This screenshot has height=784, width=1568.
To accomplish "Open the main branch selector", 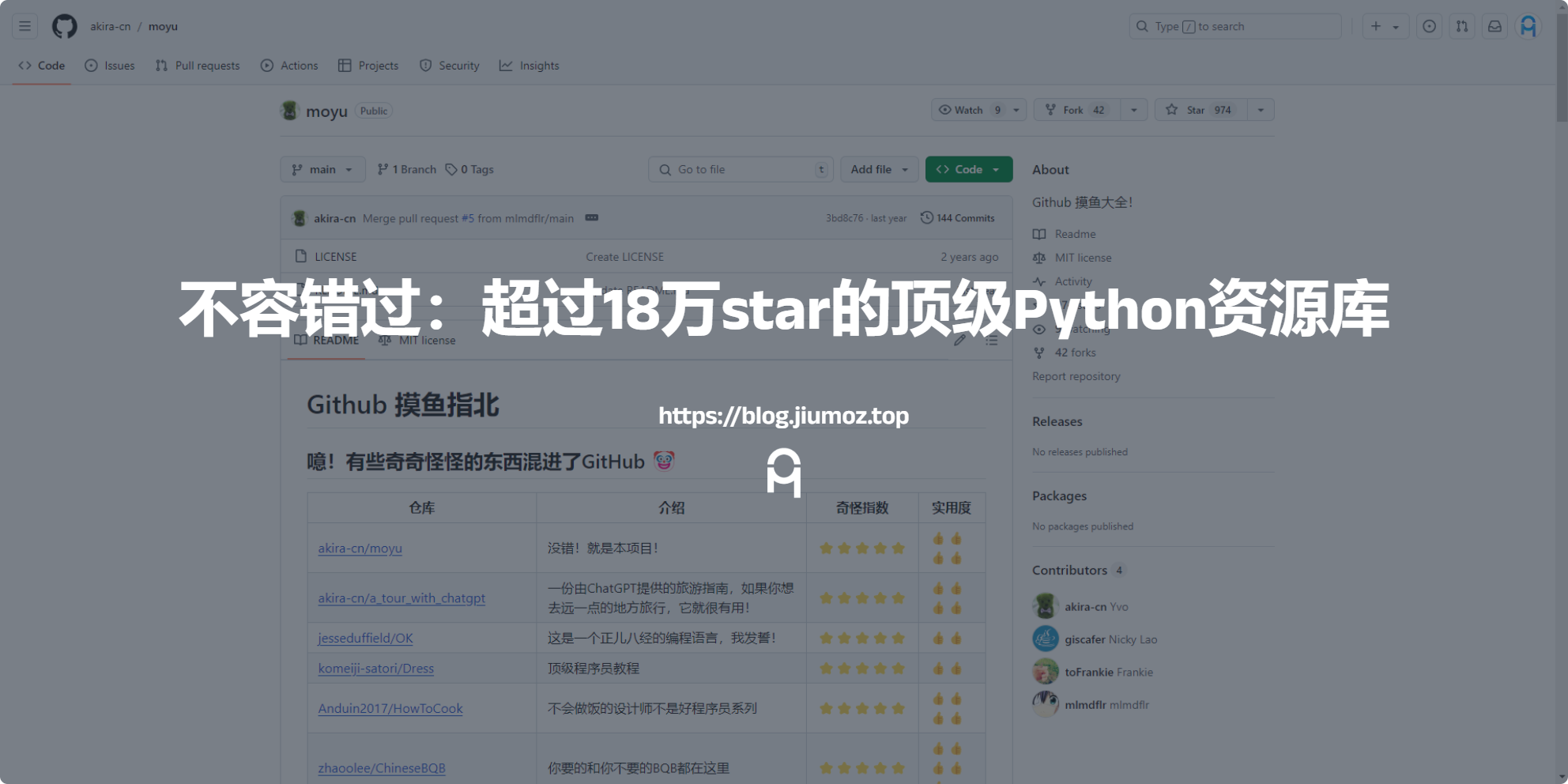I will point(322,169).
